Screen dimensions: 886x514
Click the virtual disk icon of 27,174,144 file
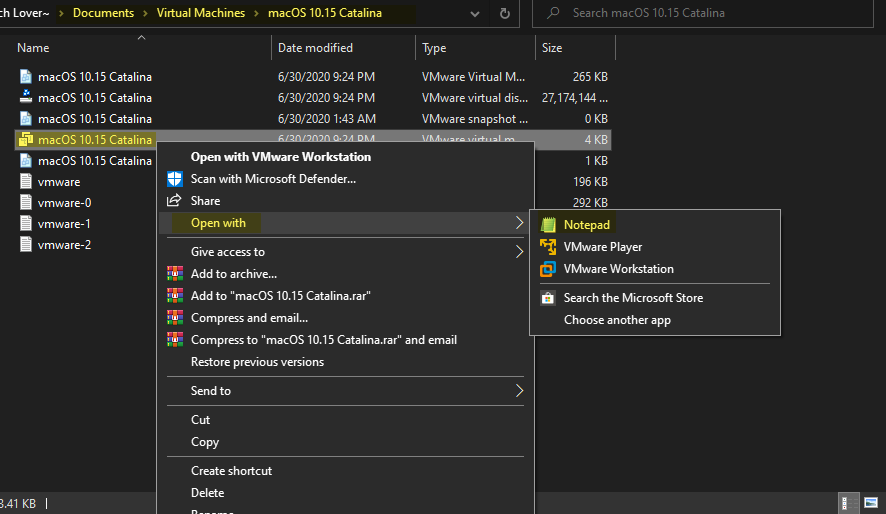pos(25,97)
